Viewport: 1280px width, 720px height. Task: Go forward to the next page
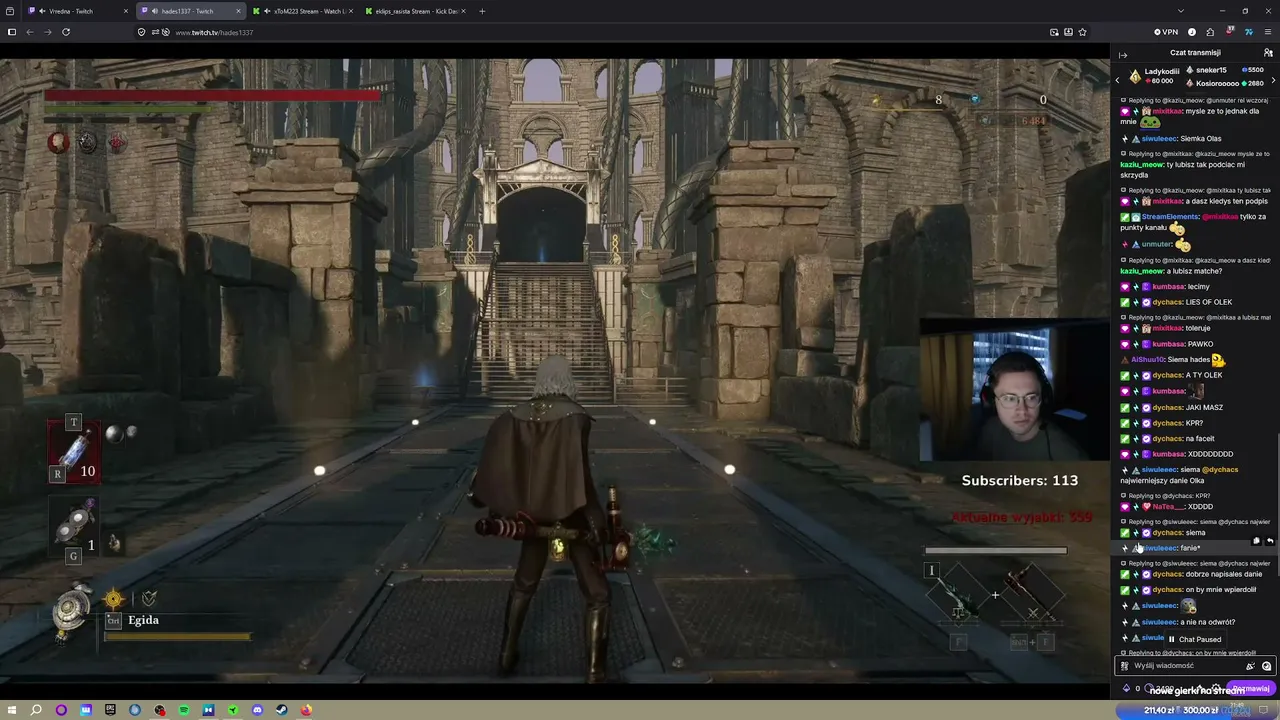[x=47, y=32]
